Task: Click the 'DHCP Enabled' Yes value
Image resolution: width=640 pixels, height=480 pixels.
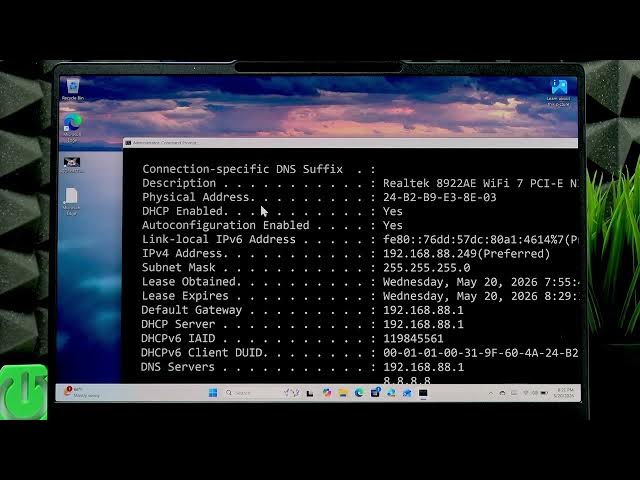Action: [x=393, y=211]
